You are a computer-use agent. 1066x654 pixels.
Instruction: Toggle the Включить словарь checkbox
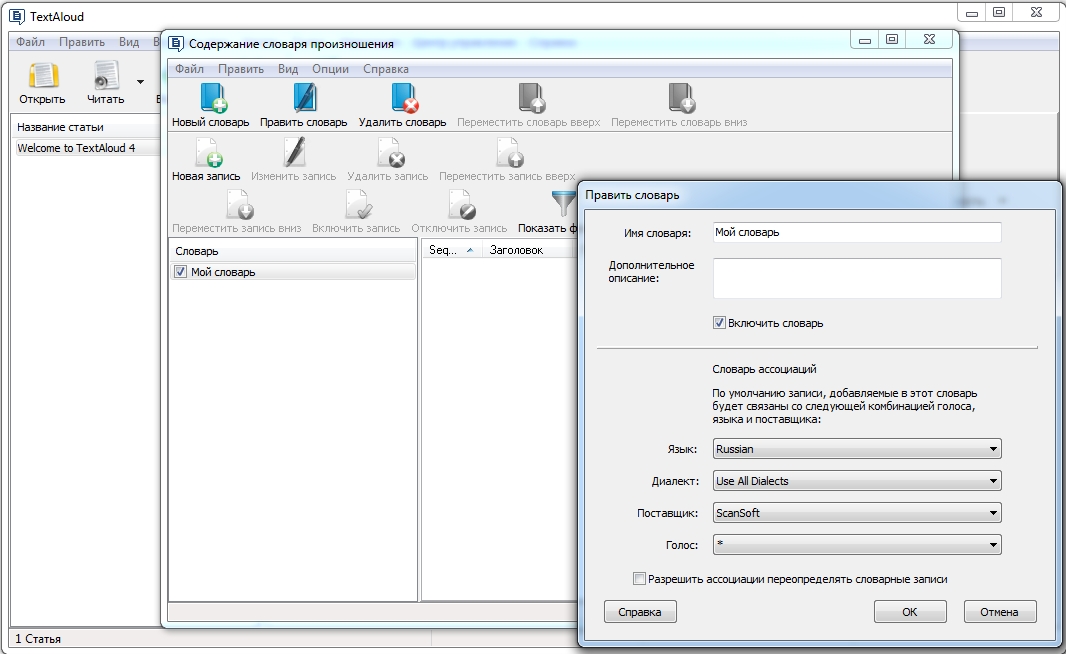(x=719, y=323)
